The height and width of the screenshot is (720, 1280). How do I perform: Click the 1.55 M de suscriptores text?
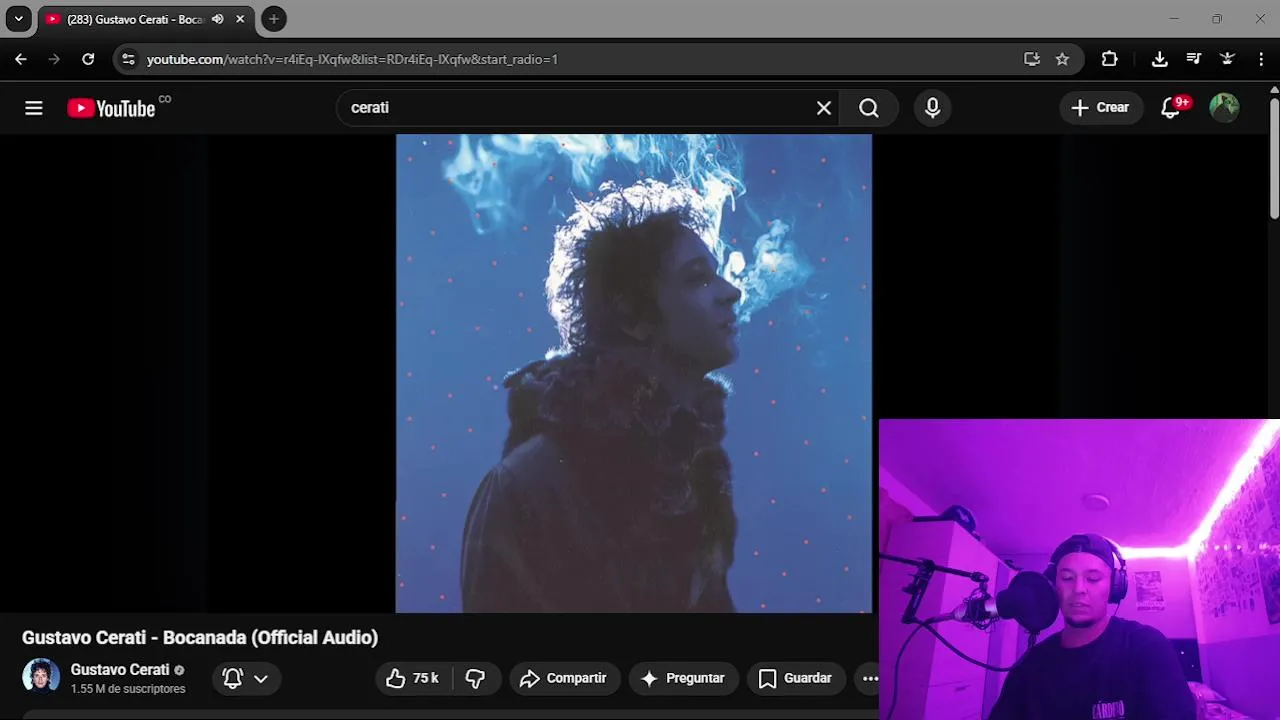pos(128,689)
